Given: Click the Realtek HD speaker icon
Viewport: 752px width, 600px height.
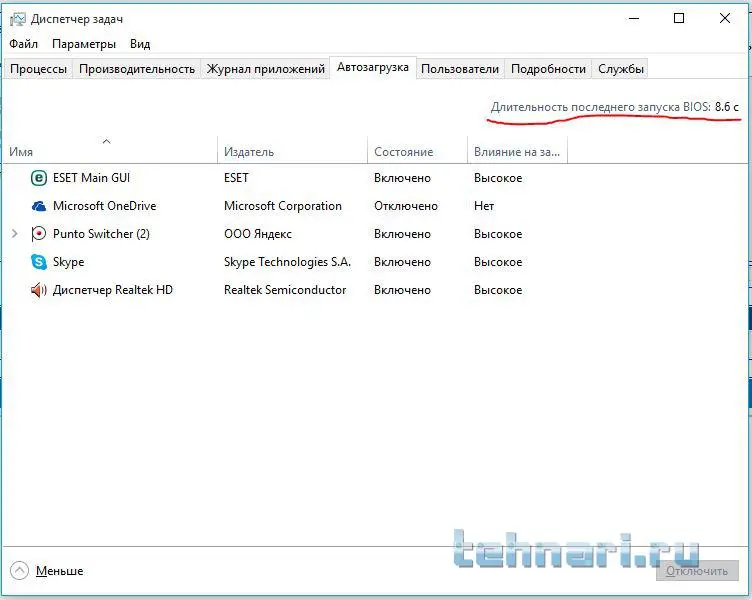Looking at the screenshot, I should tap(39, 290).
